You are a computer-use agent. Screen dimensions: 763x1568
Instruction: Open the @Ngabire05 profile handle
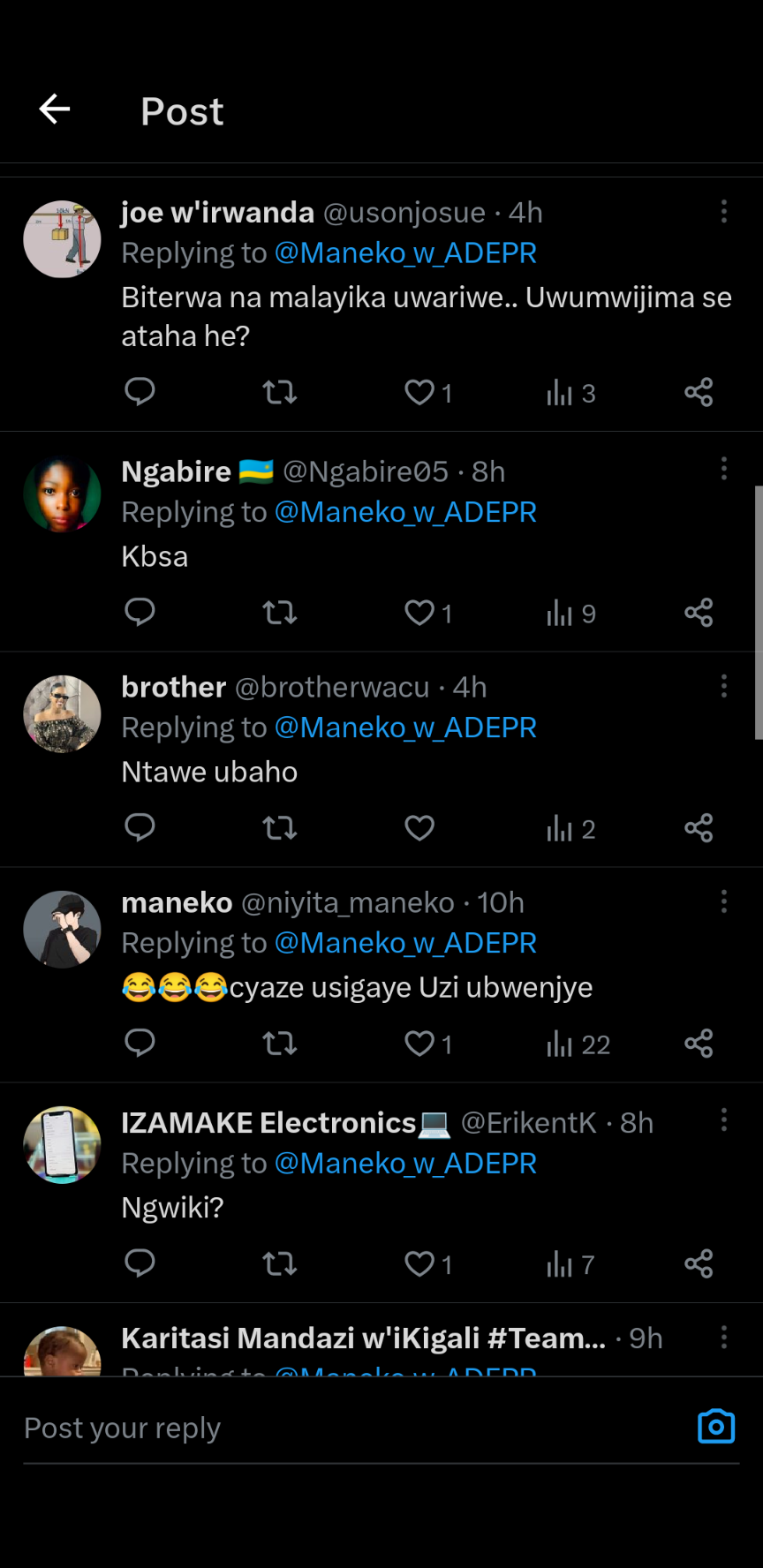pyautogui.click(x=366, y=472)
